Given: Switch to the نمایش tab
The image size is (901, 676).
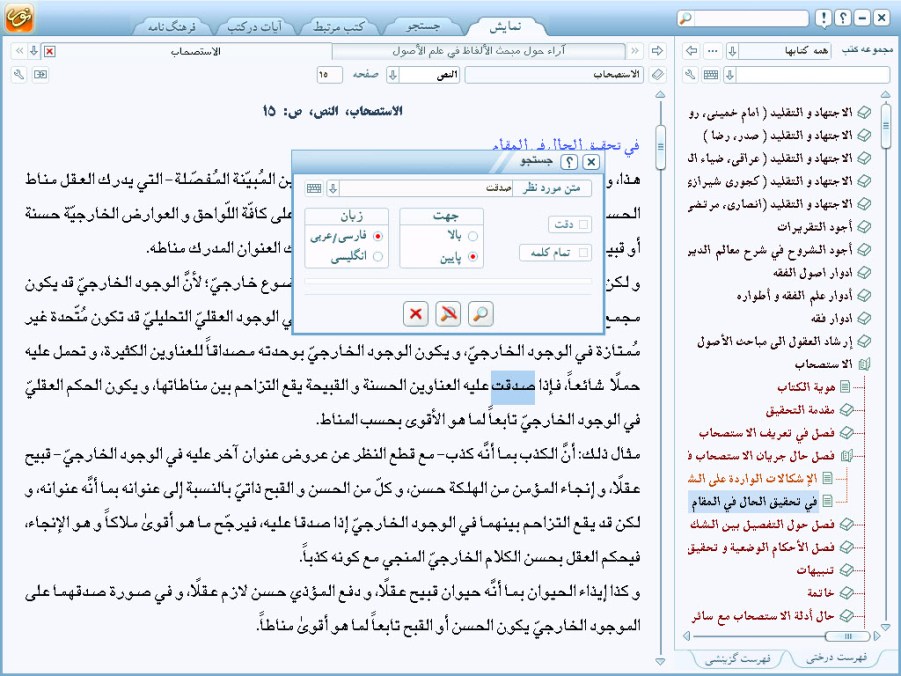Looking at the screenshot, I should tap(506, 26).
